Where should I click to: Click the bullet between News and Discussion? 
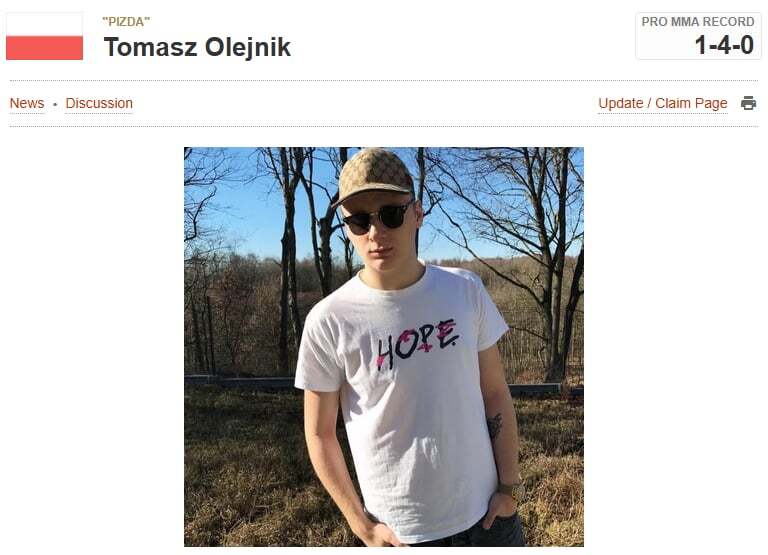pos(55,104)
